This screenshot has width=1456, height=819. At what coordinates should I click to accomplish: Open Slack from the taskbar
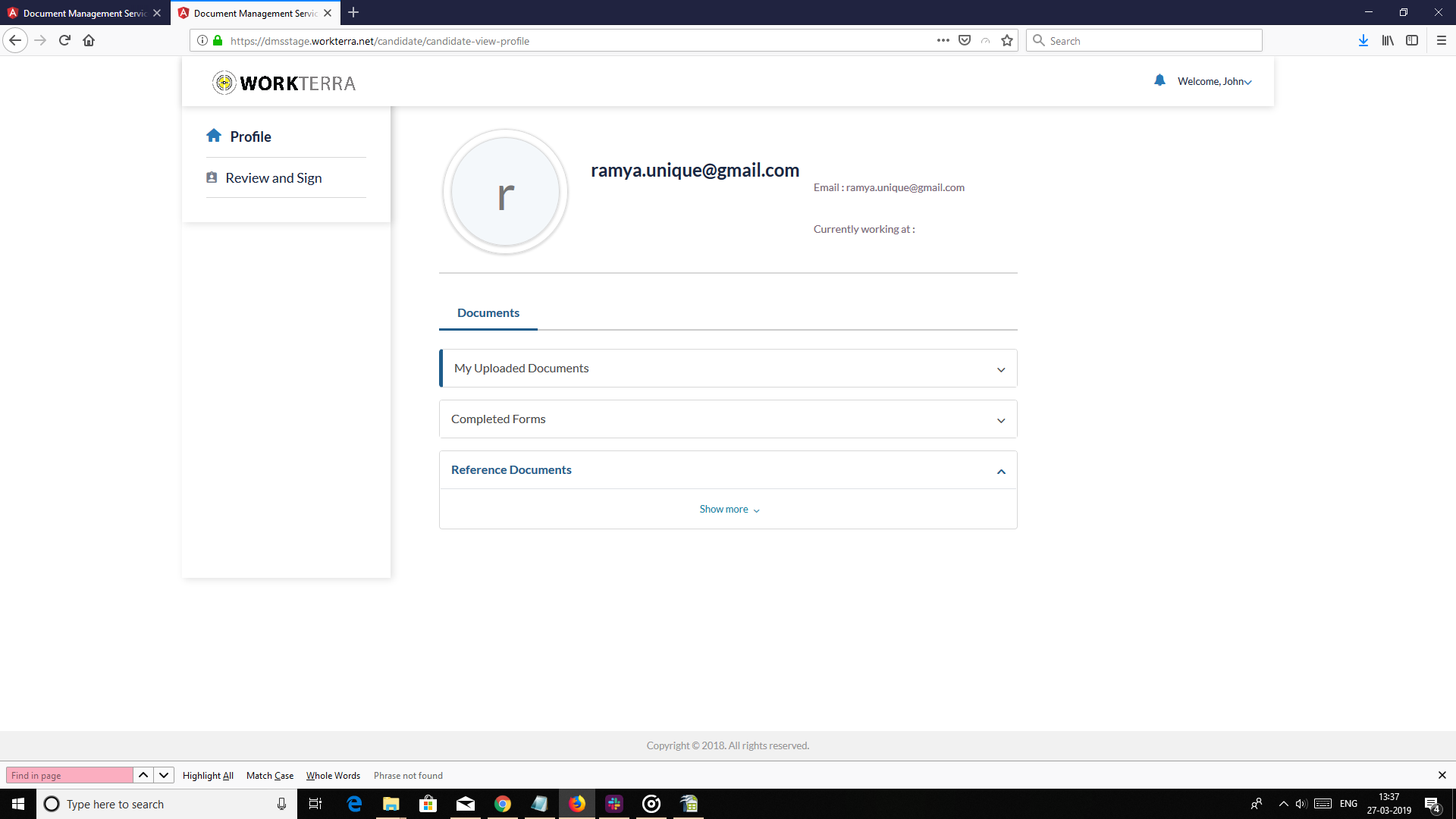click(614, 804)
